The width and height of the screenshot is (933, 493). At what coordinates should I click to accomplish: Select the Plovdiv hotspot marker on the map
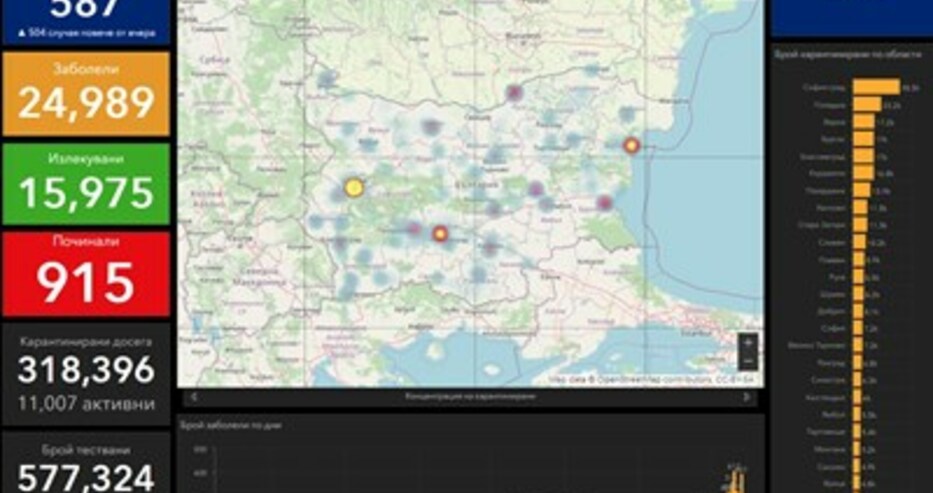point(440,234)
